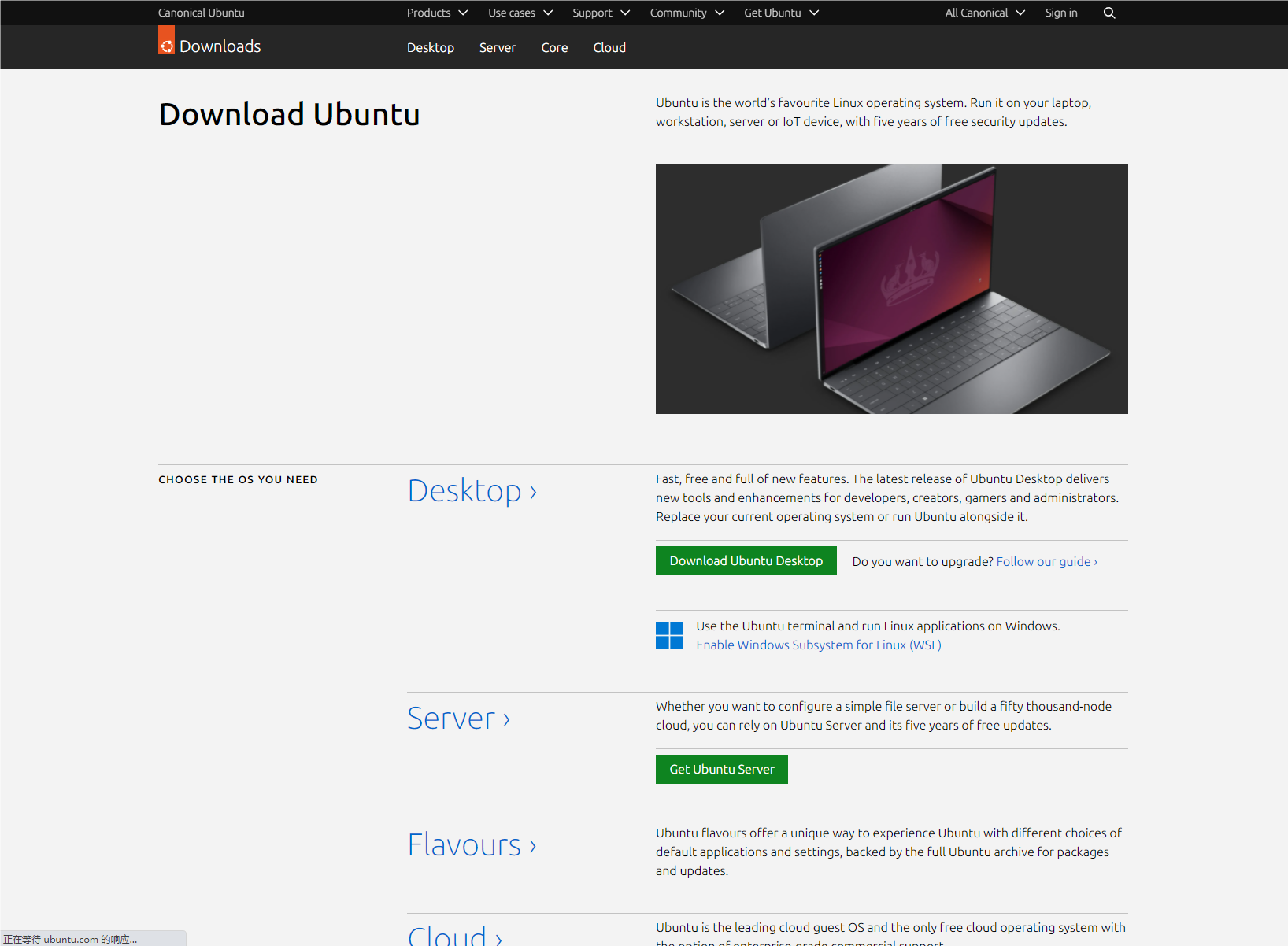This screenshot has height=946, width=1288.
Task: Open Enable Windows Subsystem for Linux link
Action: click(819, 645)
